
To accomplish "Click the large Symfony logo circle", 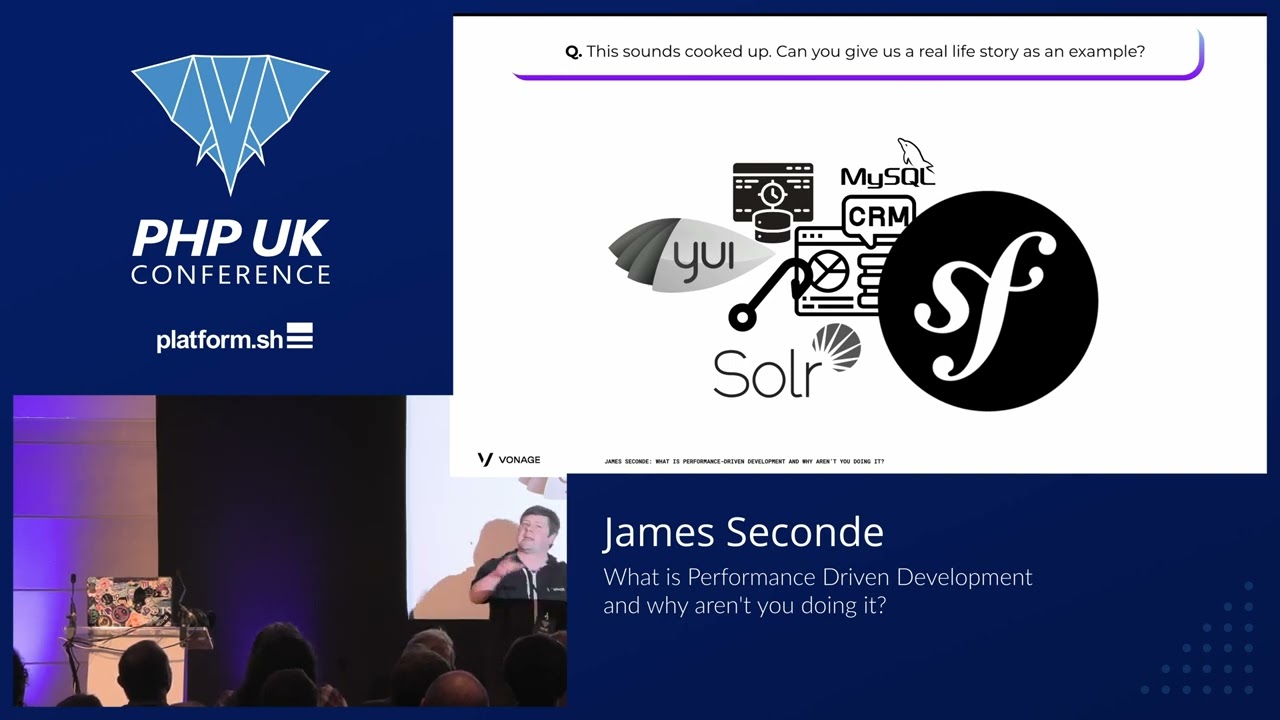I will [987, 300].
